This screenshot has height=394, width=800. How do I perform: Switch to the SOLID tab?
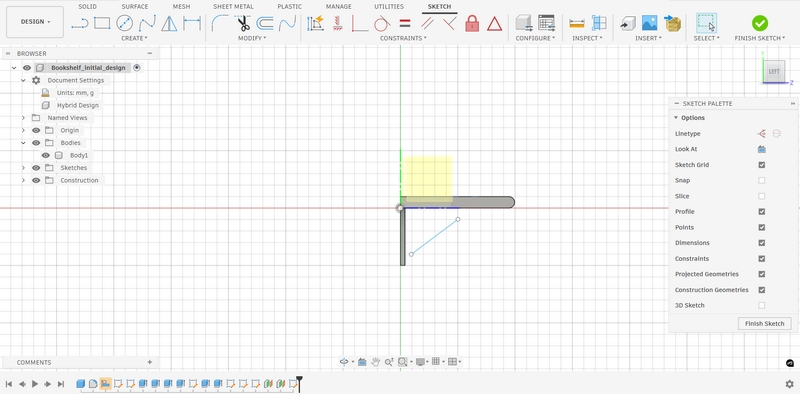pyautogui.click(x=87, y=7)
